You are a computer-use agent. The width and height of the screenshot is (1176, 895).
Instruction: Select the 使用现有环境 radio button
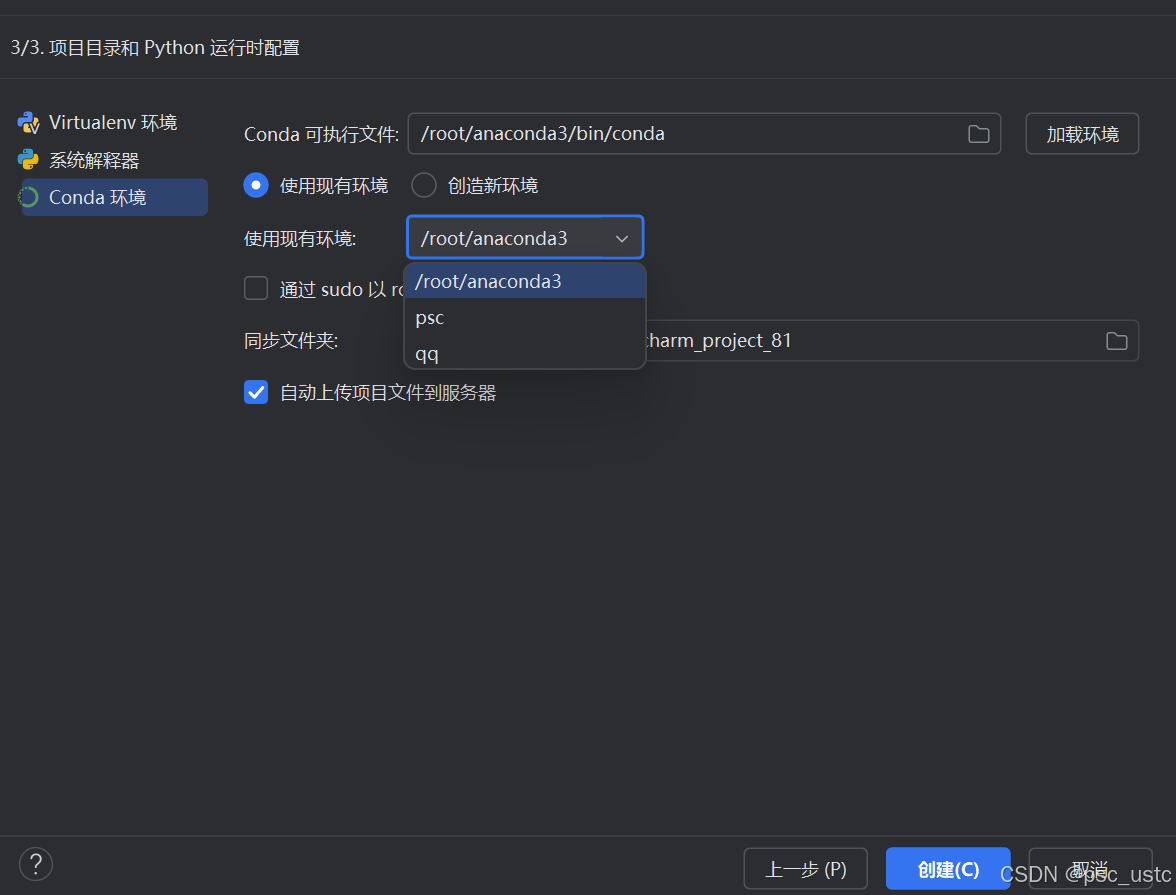pyautogui.click(x=256, y=185)
